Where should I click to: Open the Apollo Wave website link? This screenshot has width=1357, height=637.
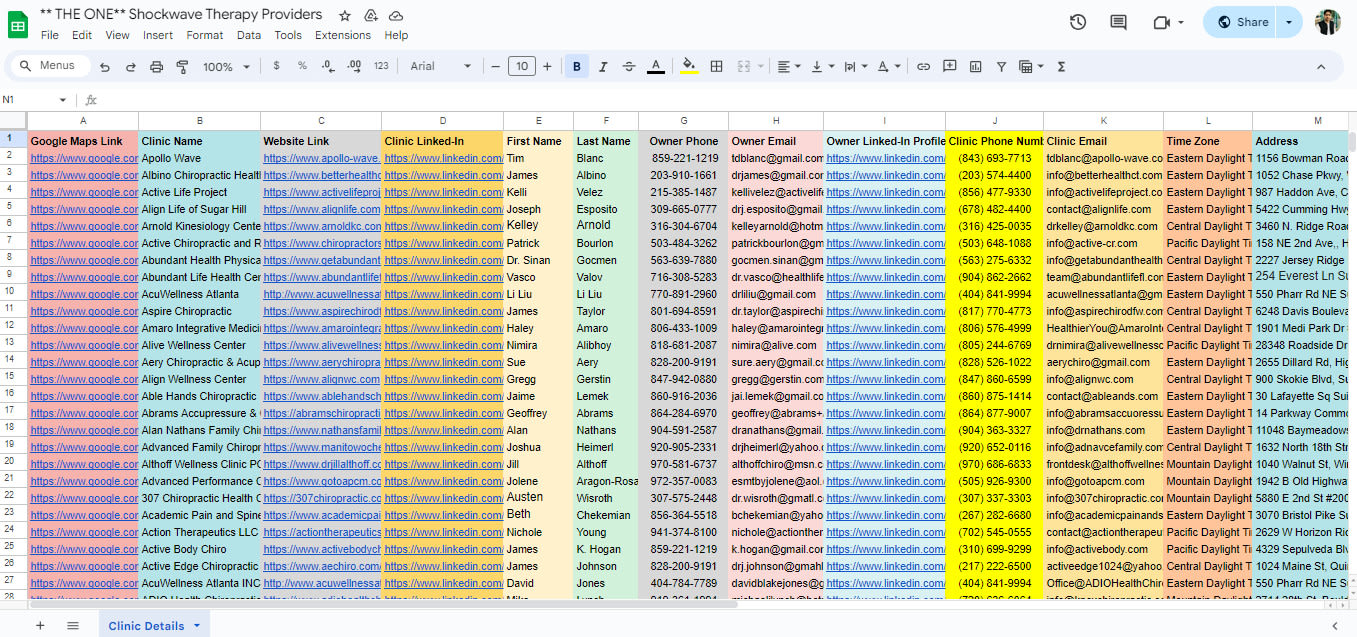tap(321, 158)
